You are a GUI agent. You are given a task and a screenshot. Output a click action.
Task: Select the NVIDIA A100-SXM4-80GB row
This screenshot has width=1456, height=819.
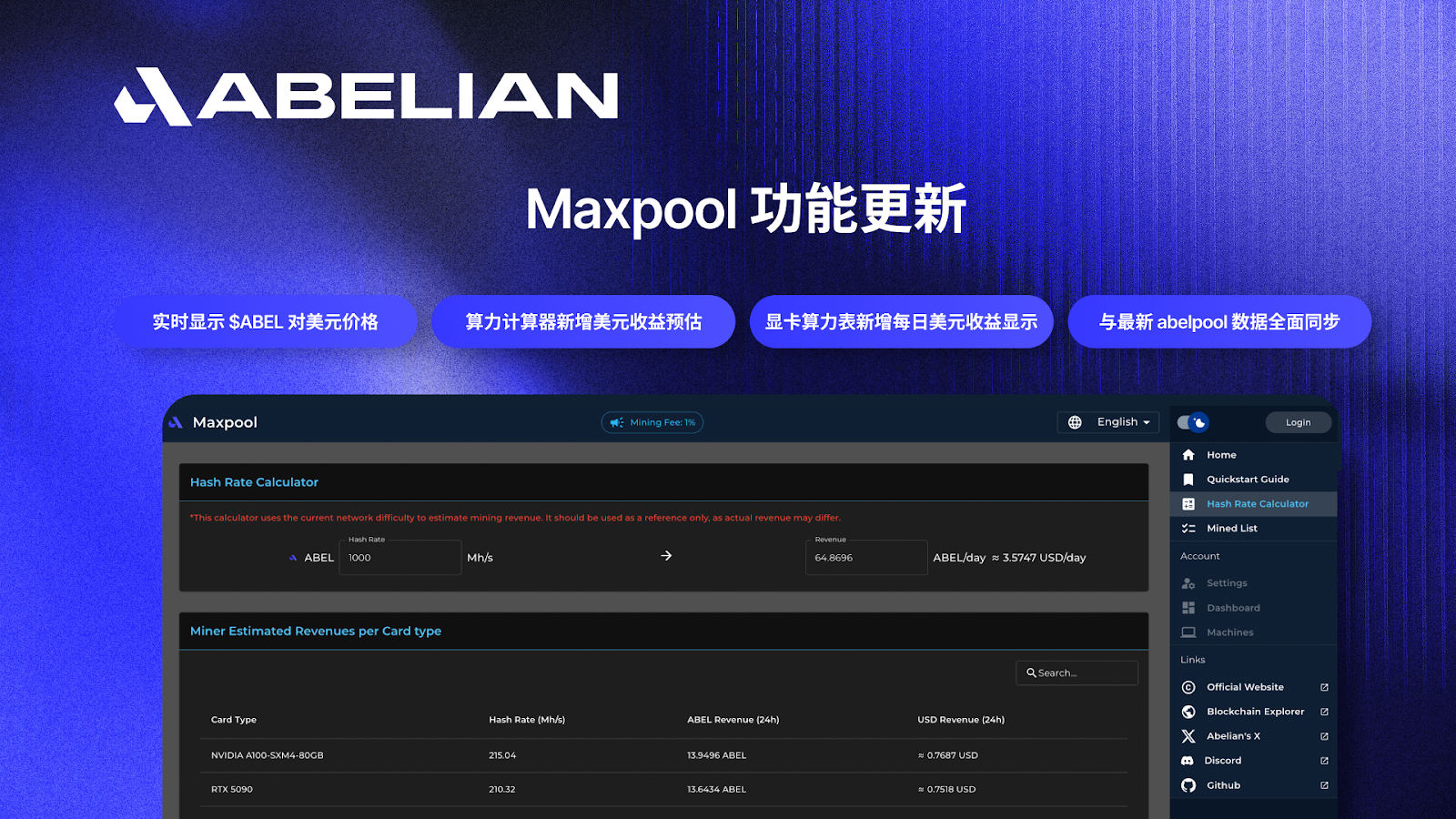[664, 755]
